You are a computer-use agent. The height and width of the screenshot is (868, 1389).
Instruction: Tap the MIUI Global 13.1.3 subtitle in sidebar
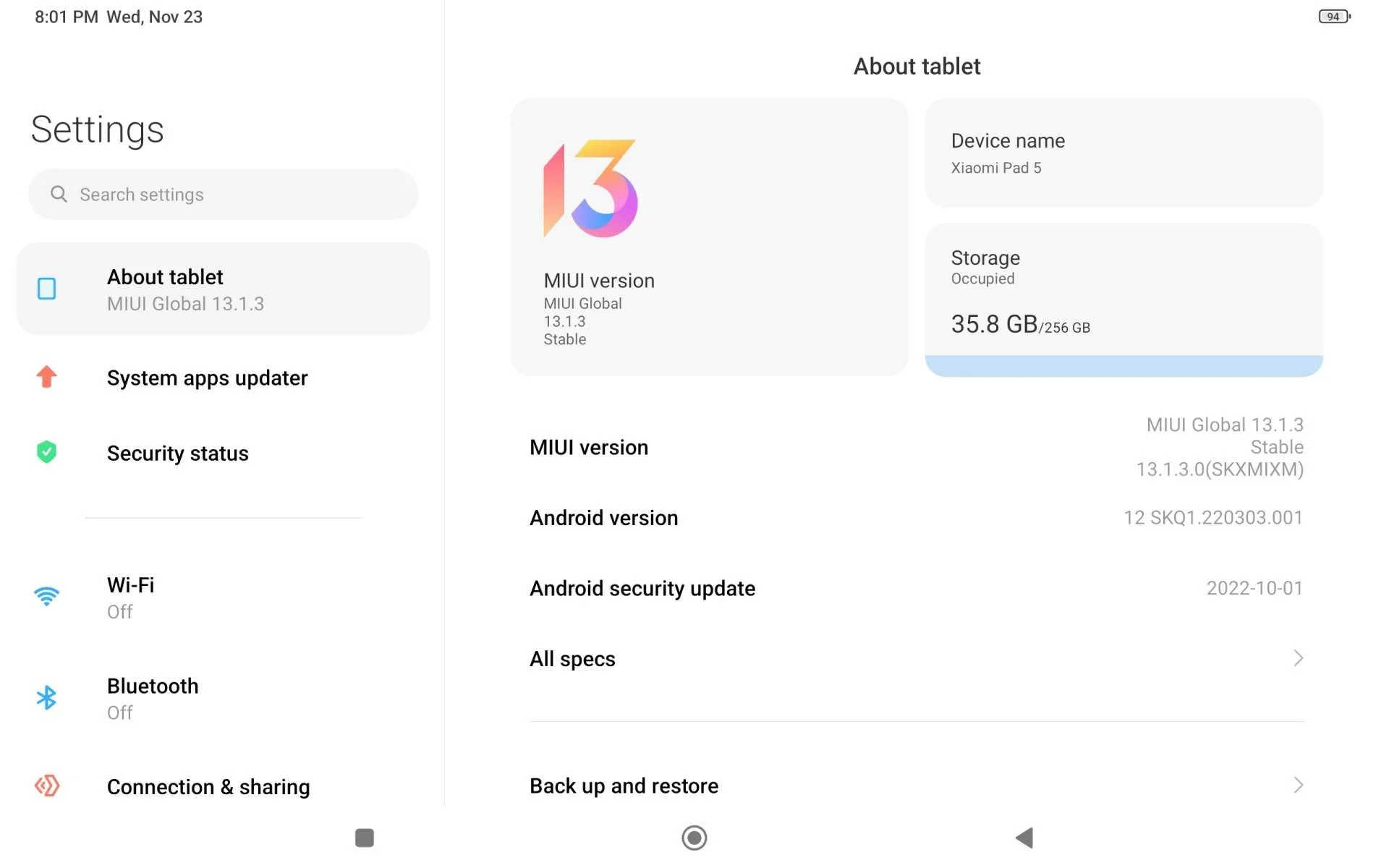coord(185,304)
